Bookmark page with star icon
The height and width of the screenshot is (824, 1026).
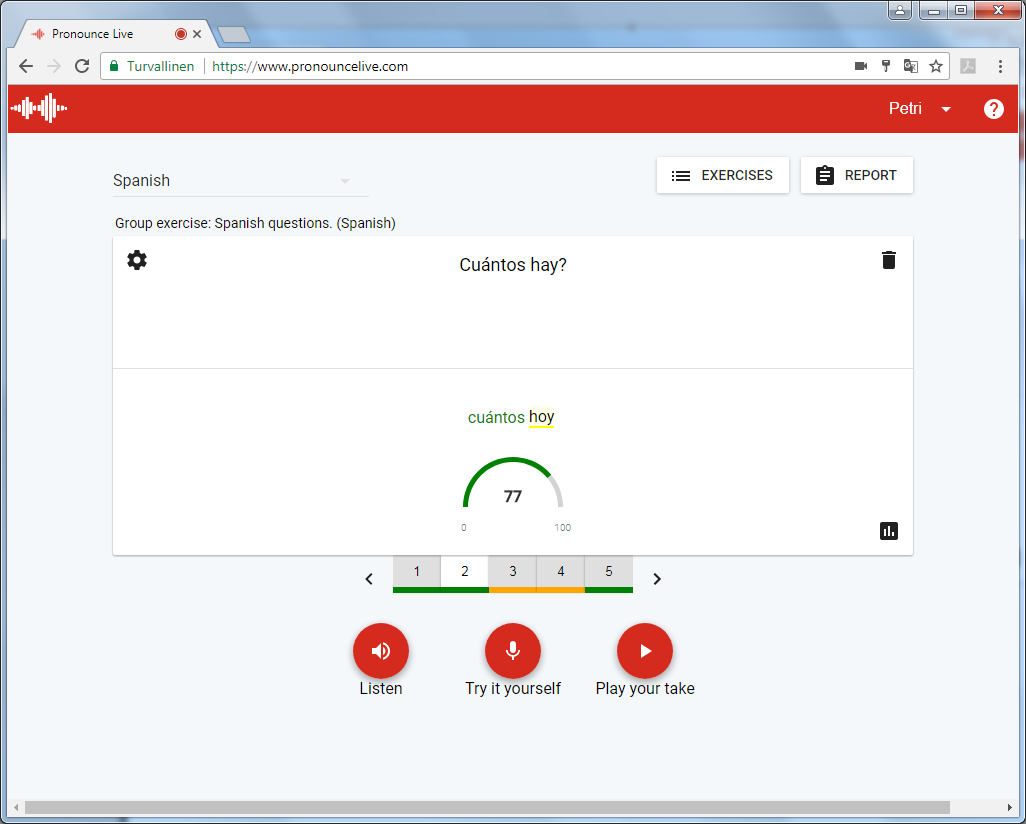(936, 67)
